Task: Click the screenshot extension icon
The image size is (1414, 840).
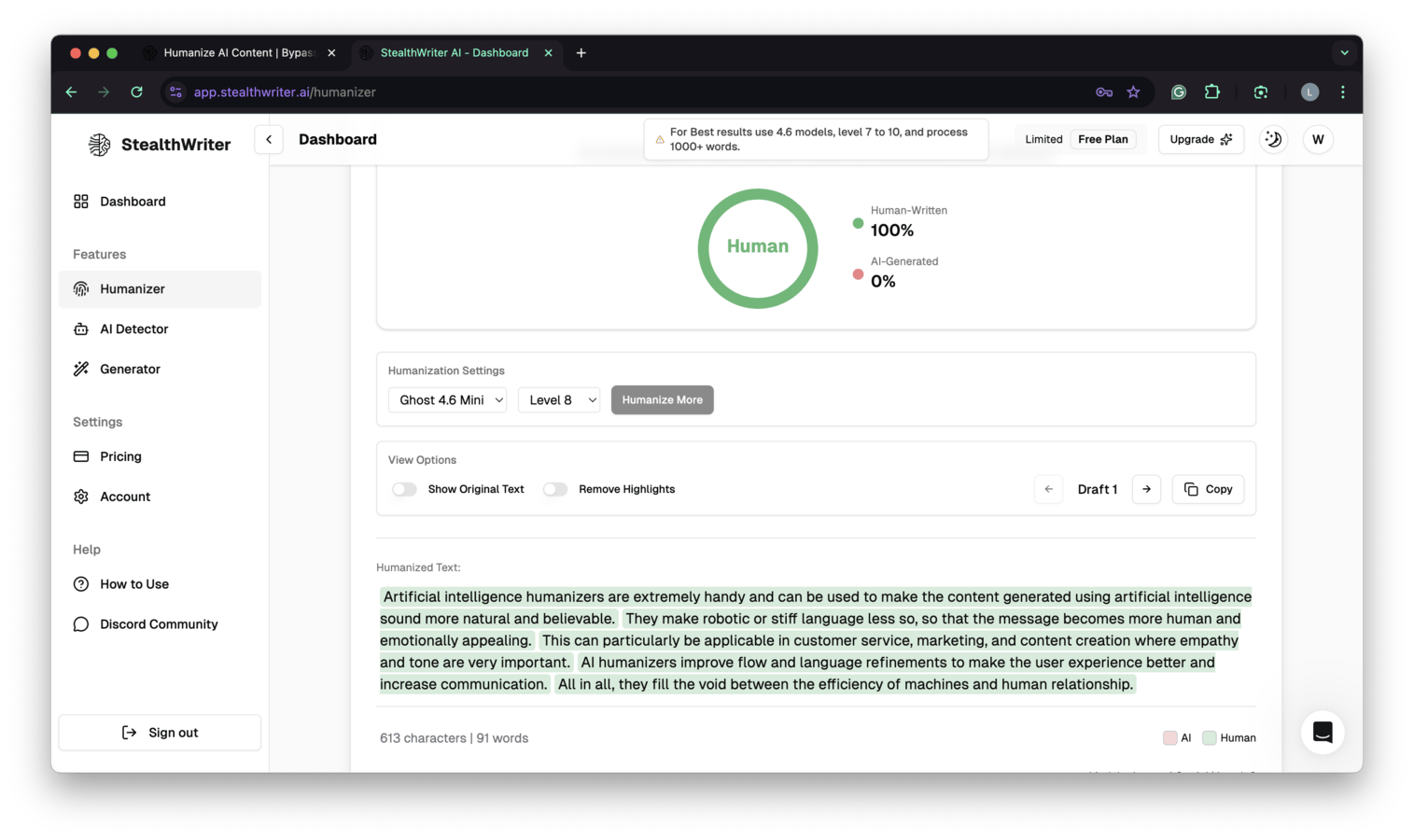Action: [x=1261, y=92]
